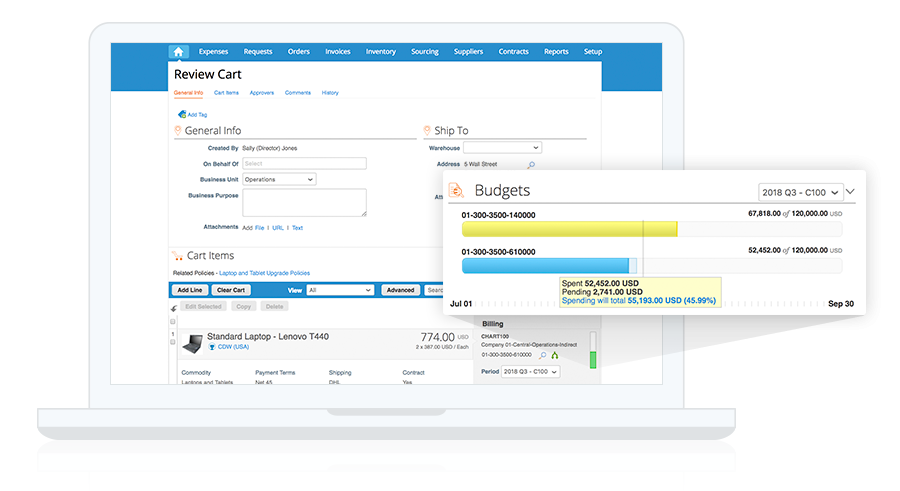Collapse the Budgets panel using the chevron
The image size is (900, 491).
point(851,191)
